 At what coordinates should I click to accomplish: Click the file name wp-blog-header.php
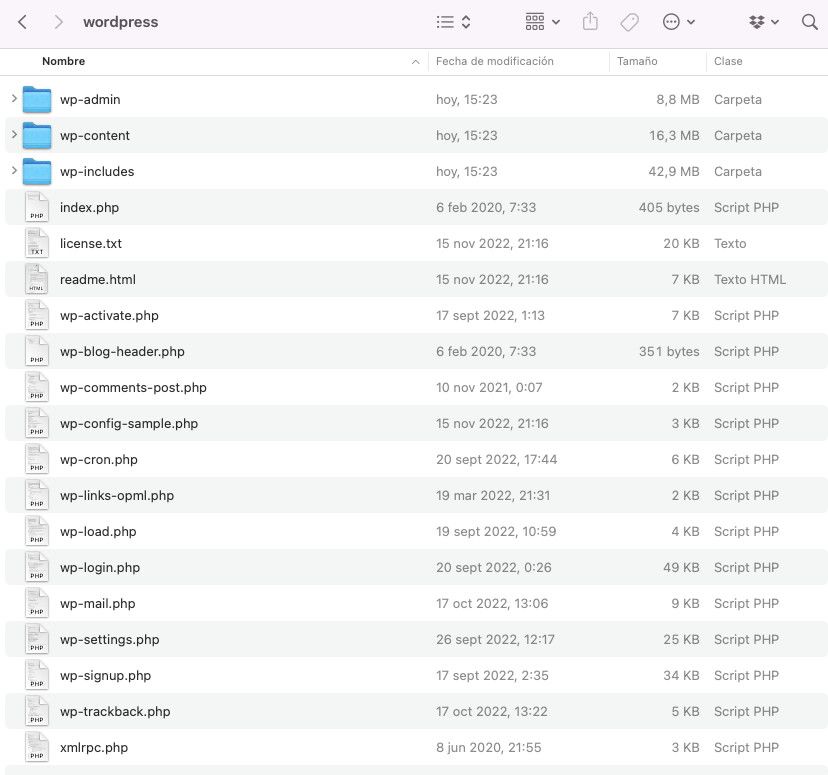tap(123, 352)
